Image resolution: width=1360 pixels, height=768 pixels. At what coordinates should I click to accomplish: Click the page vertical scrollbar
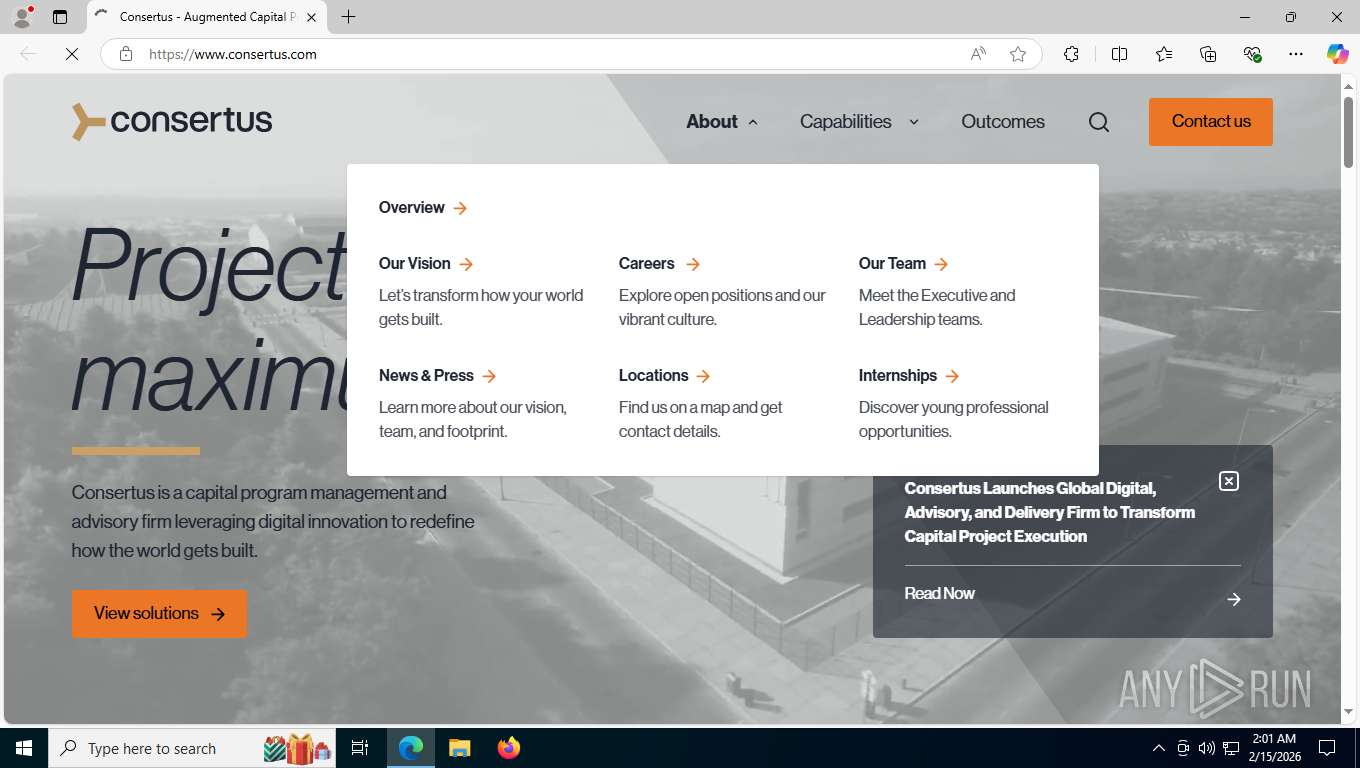pos(1348,132)
